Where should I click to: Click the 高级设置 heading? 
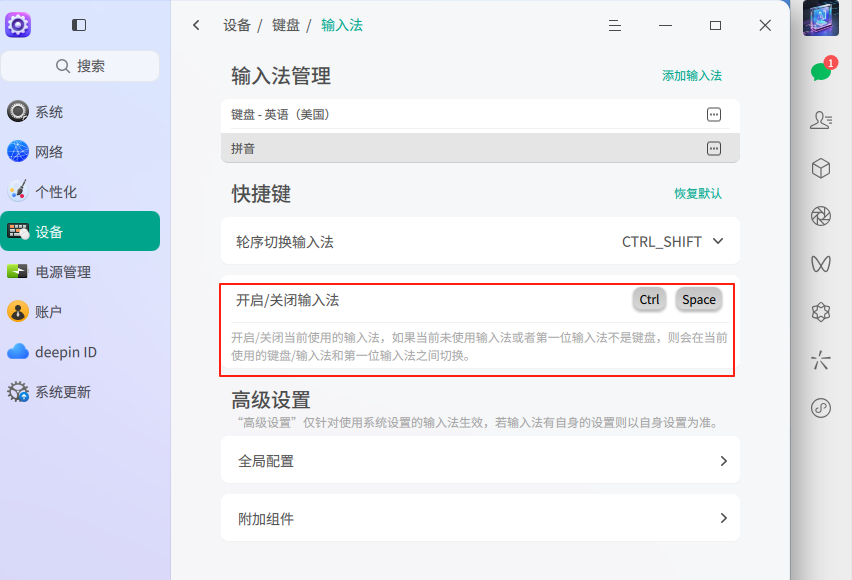coord(271,400)
